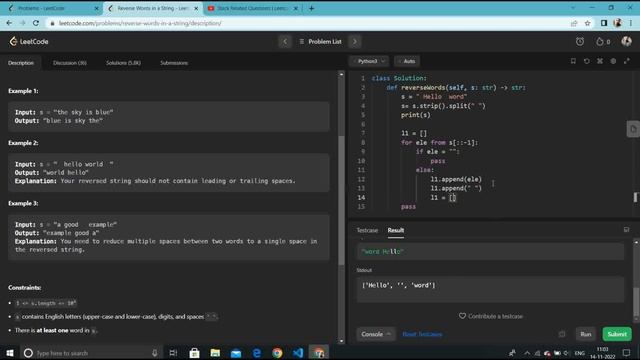Open the Python3 language dropdown

click(x=369, y=61)
